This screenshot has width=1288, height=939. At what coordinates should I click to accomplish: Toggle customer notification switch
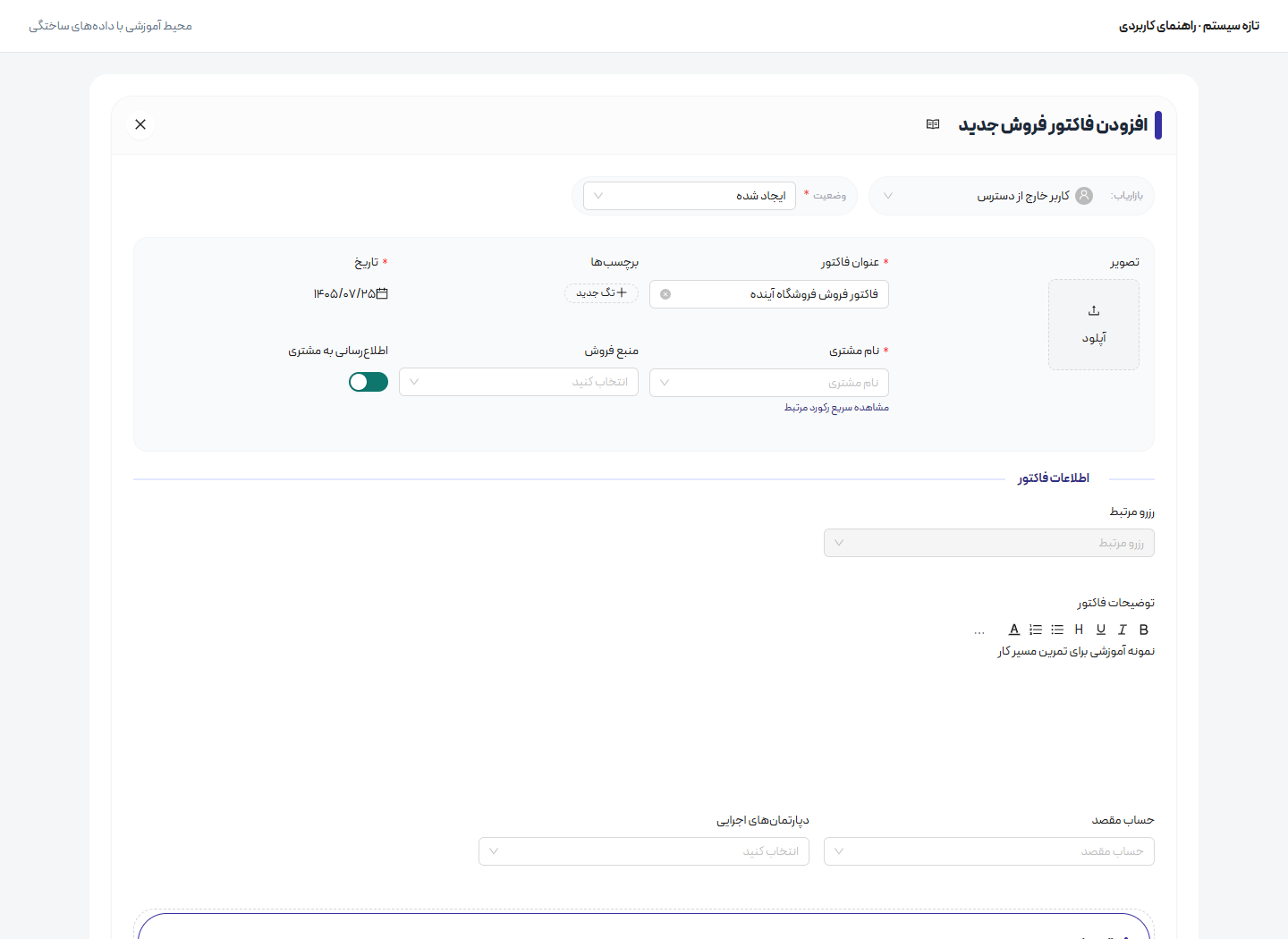click(369, 382)
